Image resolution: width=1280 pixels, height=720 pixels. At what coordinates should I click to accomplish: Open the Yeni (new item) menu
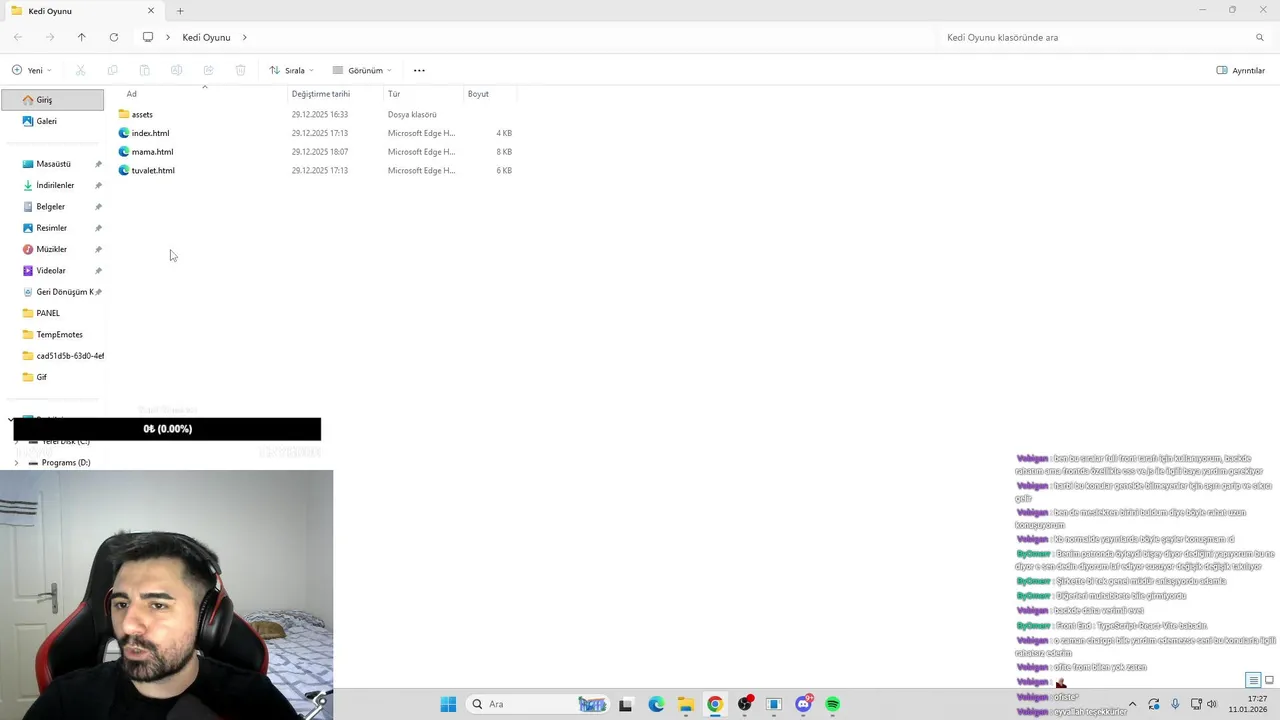point(31,70)
